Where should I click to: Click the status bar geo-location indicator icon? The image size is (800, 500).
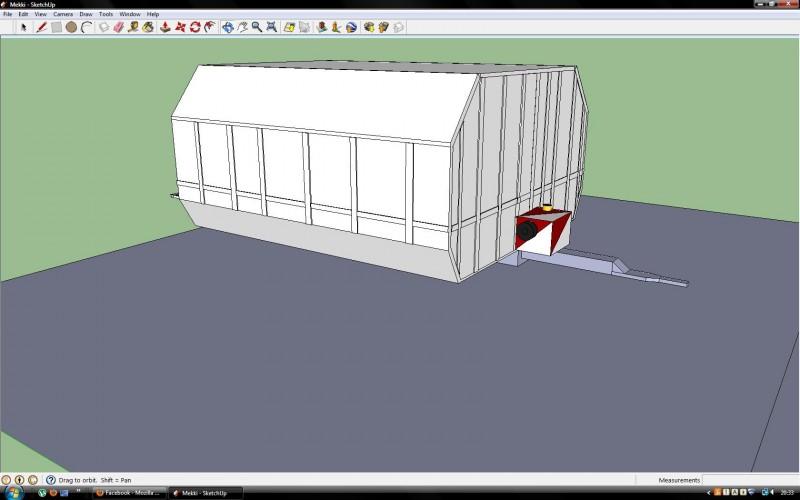pyautogui.click(x=6, y=480)
